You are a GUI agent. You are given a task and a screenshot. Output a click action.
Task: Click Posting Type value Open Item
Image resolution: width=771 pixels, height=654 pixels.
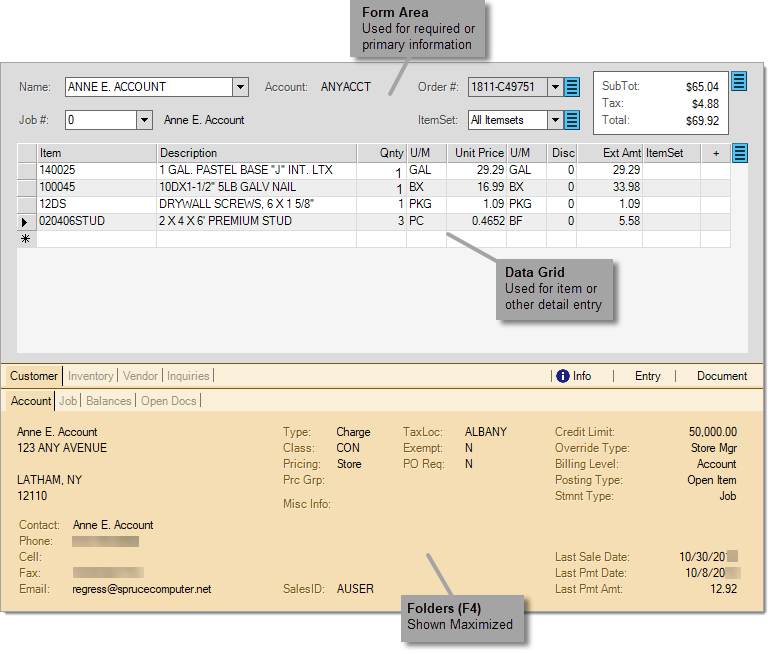pyautogui.click(x=712, y=480)
